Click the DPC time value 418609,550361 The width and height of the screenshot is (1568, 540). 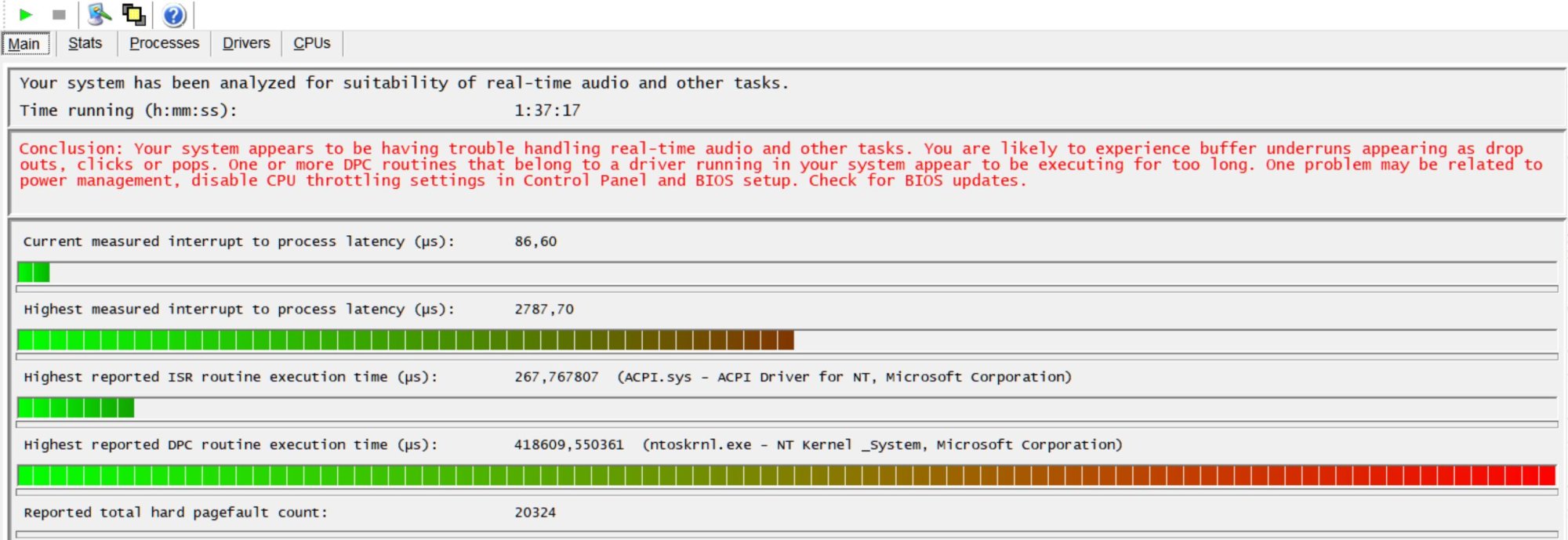[x=568, y=444]
